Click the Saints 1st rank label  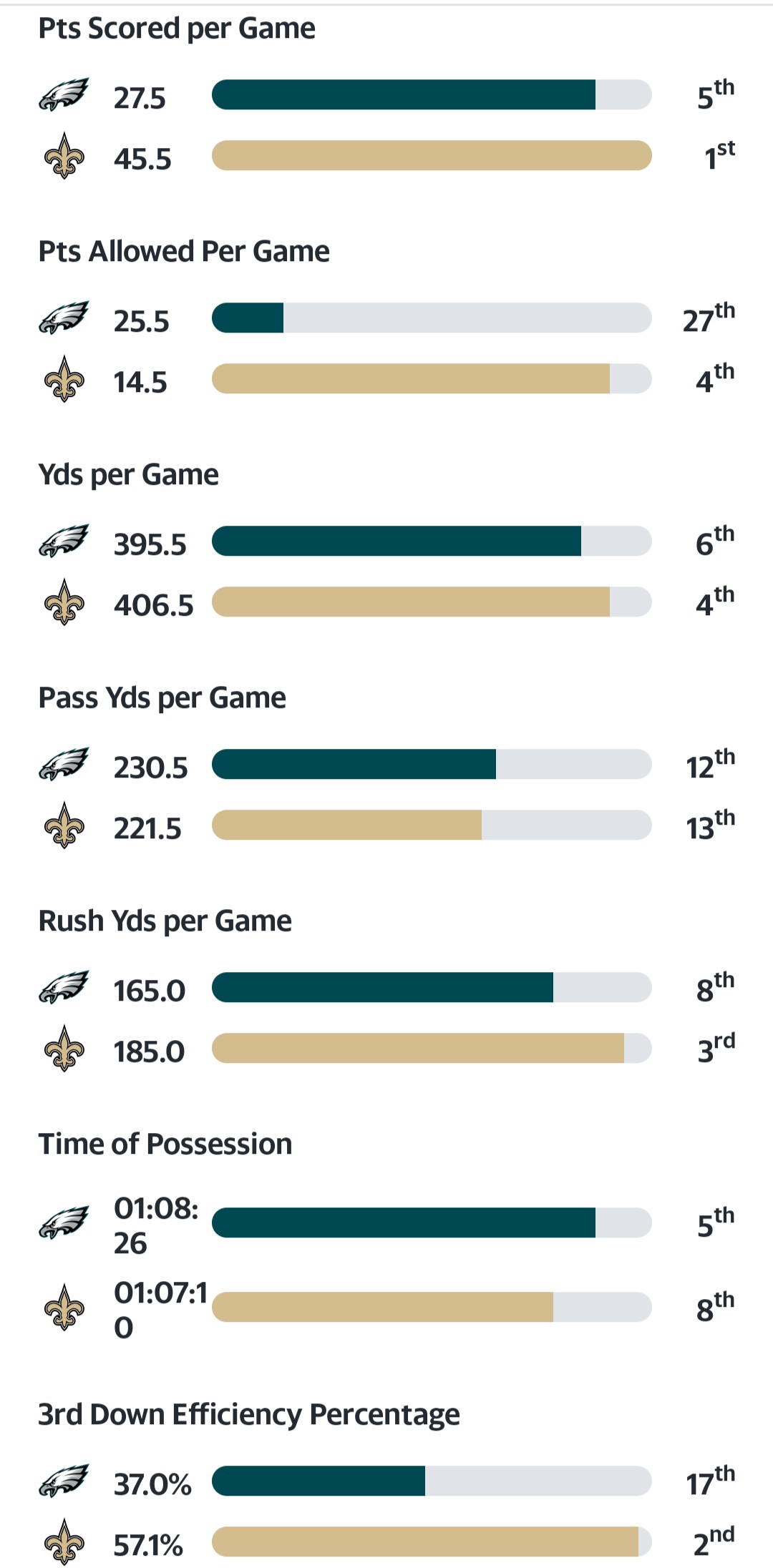click(x=719, y=156)
